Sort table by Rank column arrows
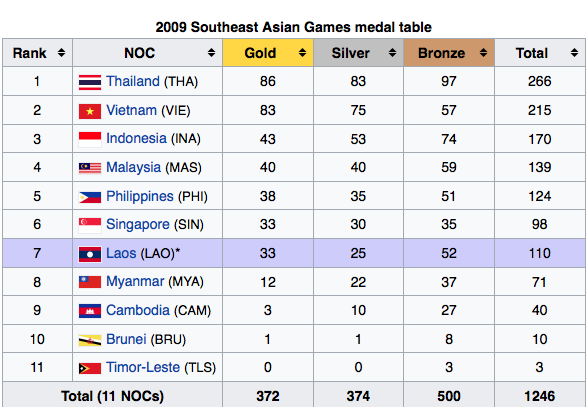588x407 pixels. (x=62, y=53)
